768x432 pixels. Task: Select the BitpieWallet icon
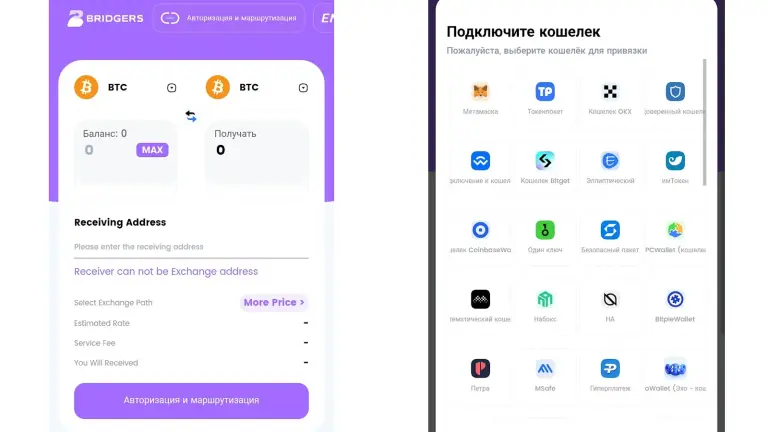675,299
